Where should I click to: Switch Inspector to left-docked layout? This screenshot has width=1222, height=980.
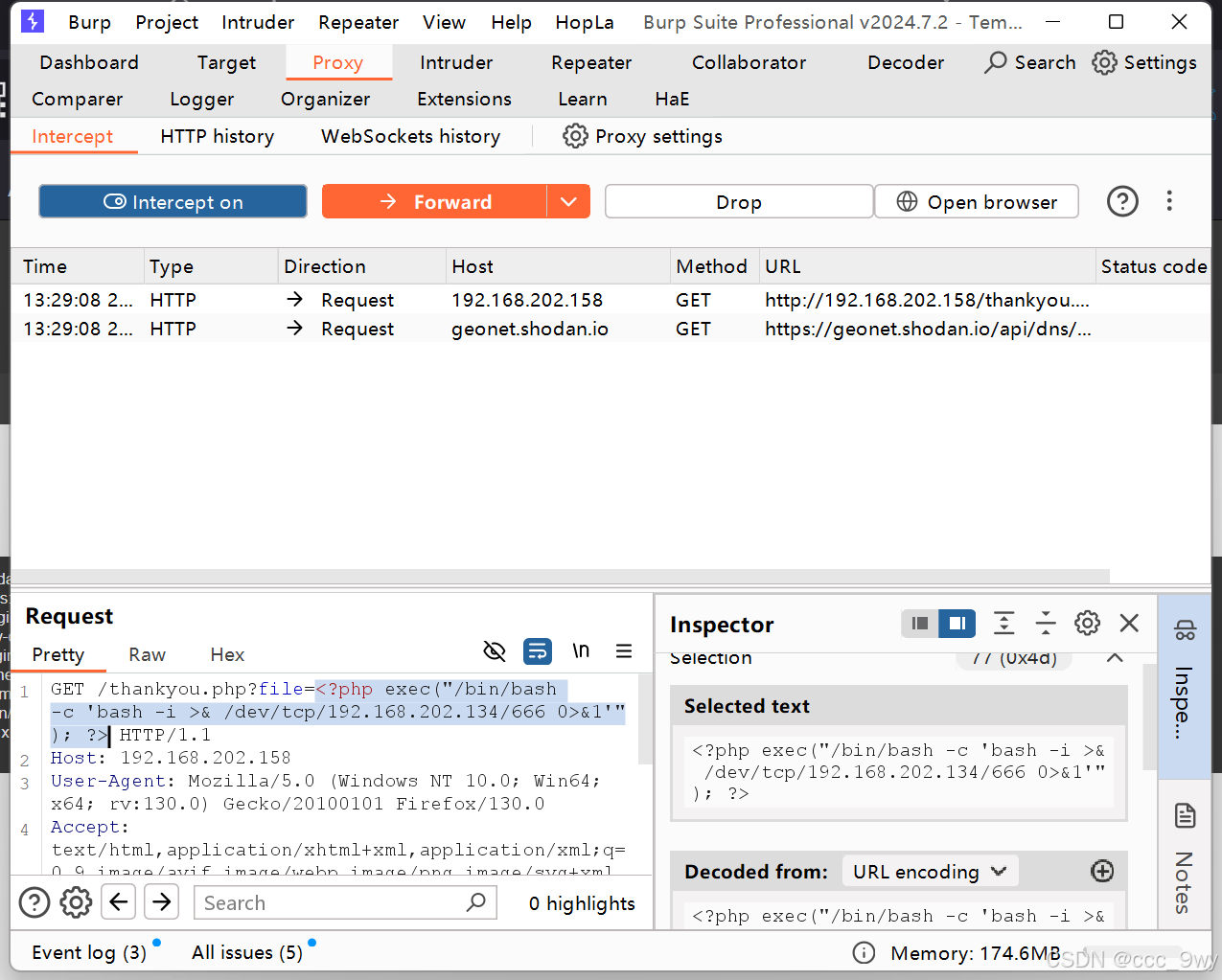click(x=920, y=624)
